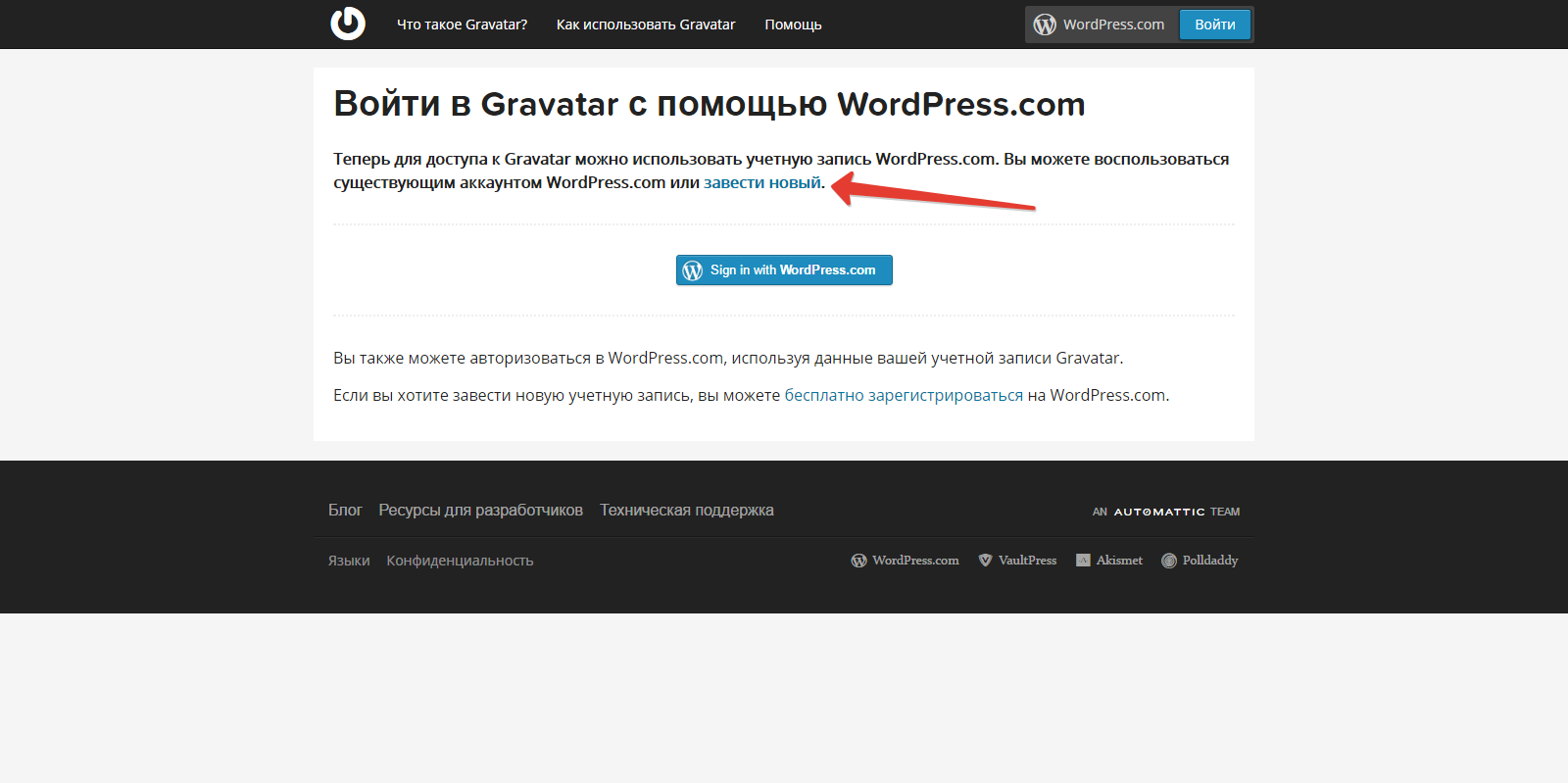Viewport: 1568px width, 783px height.
Task: Open «Техническая поддержка» footer link
Action: click(687, 510)
